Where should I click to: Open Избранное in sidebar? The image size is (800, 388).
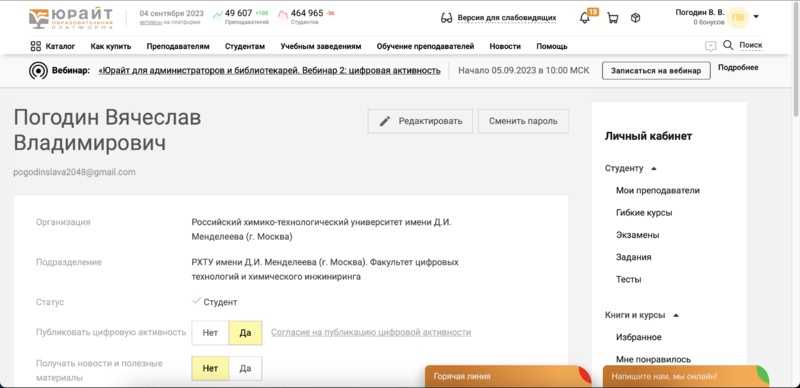[x=639, y=337]
